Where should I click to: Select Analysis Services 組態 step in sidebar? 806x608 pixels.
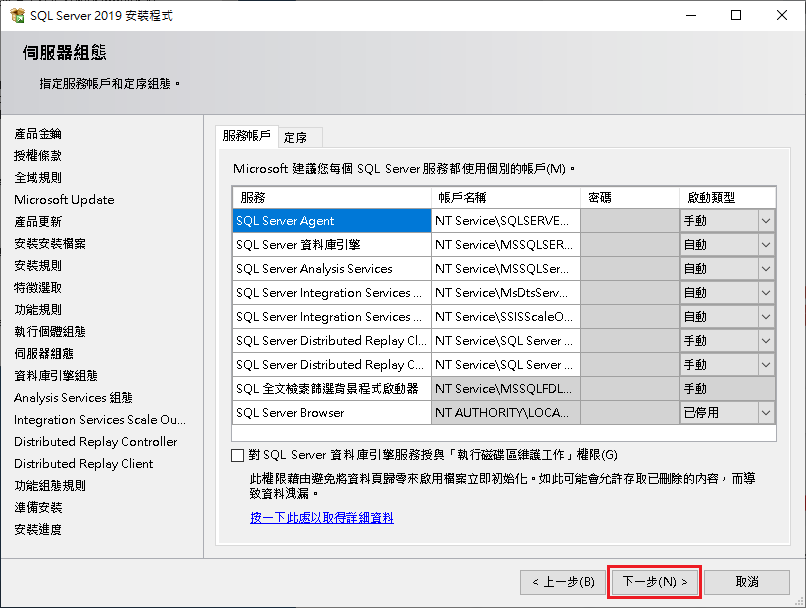(x=73, y=398)
